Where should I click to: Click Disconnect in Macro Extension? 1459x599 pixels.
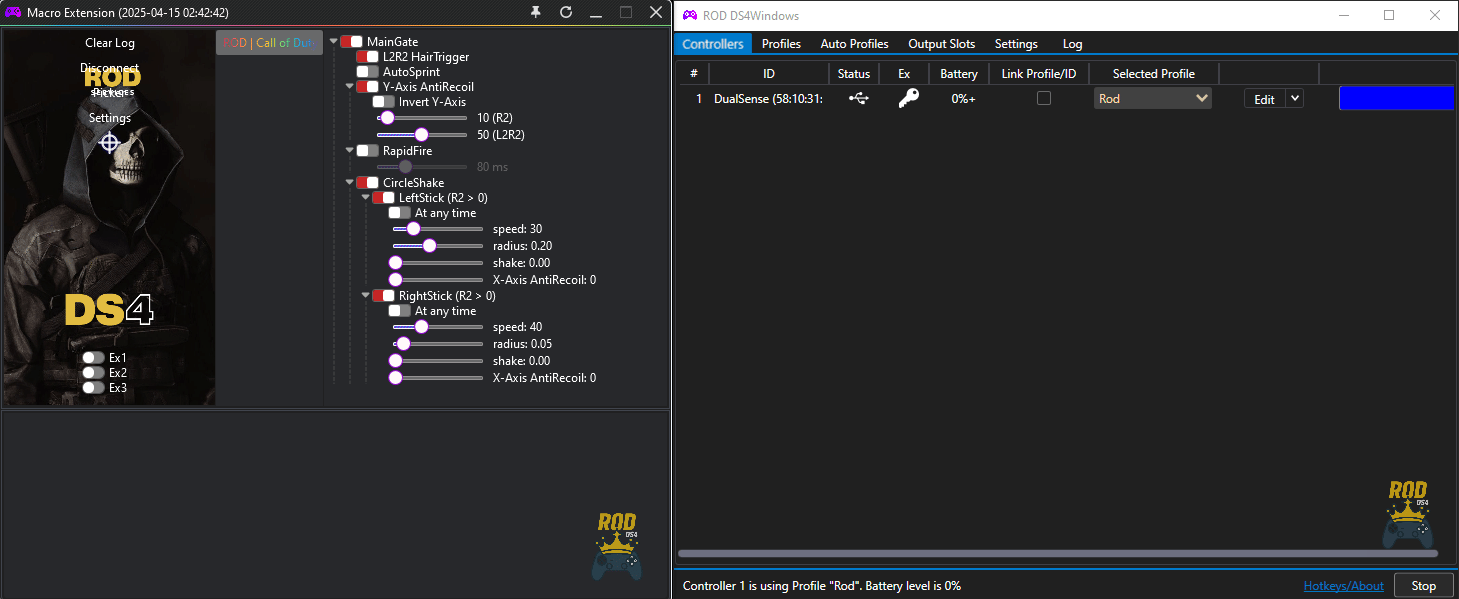point(110,68)
